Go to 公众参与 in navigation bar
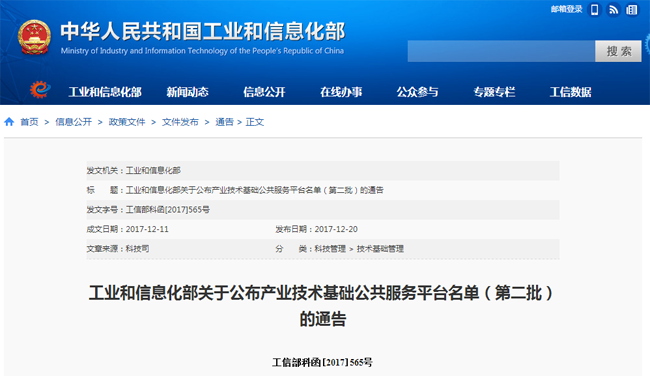This screenshot has height=376, width=650. pyautogui.click(x=417, y=92)
